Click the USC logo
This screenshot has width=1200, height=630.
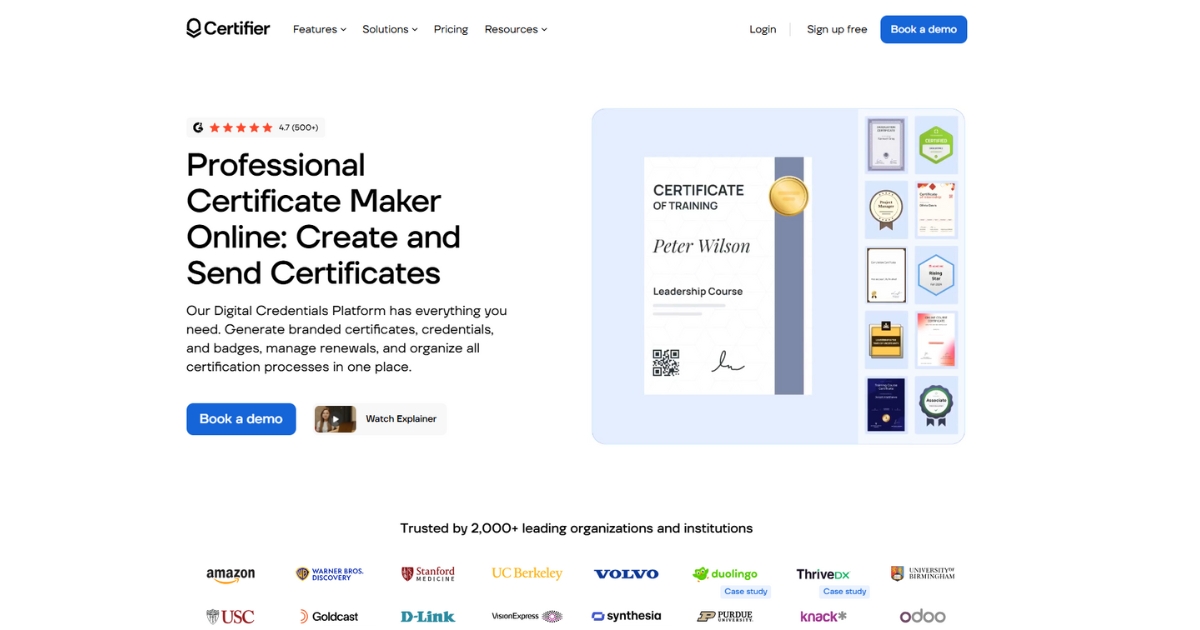[231, 617]
